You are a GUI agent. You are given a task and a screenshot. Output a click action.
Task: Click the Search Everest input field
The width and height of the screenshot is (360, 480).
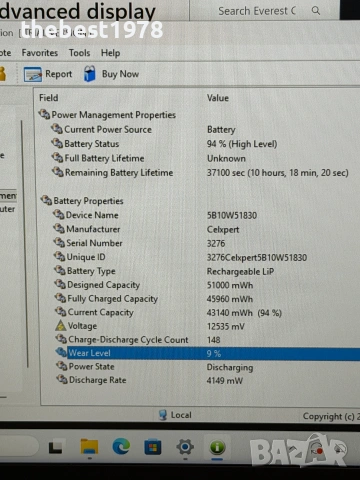257,11
